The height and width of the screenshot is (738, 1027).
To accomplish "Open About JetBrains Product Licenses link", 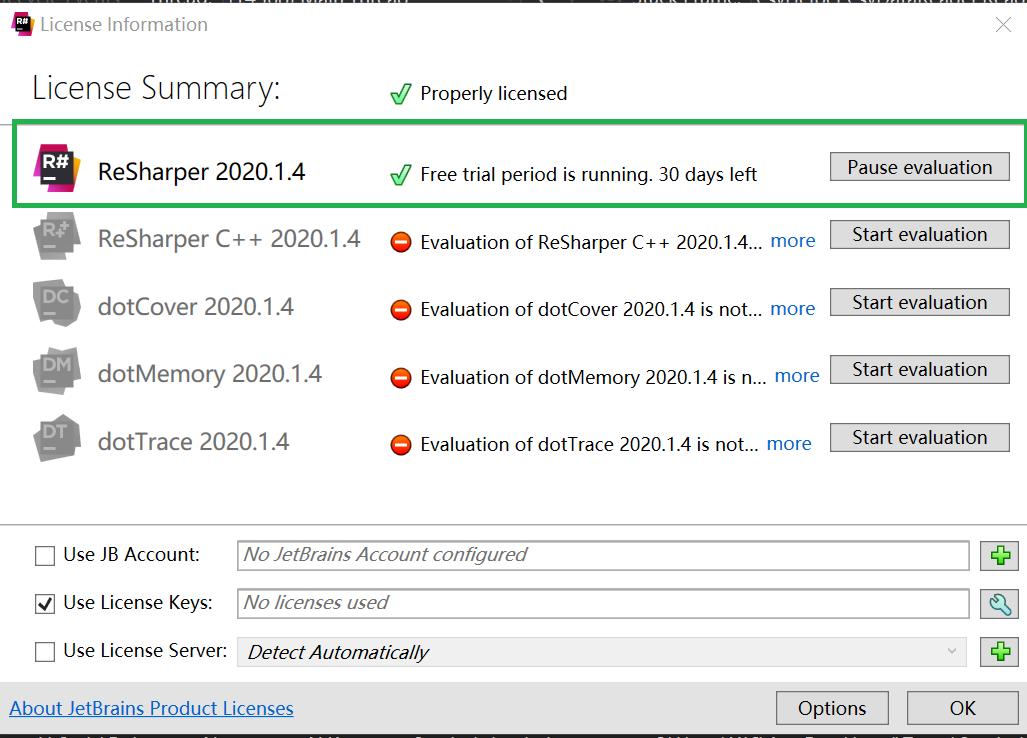I will (151, 709).
